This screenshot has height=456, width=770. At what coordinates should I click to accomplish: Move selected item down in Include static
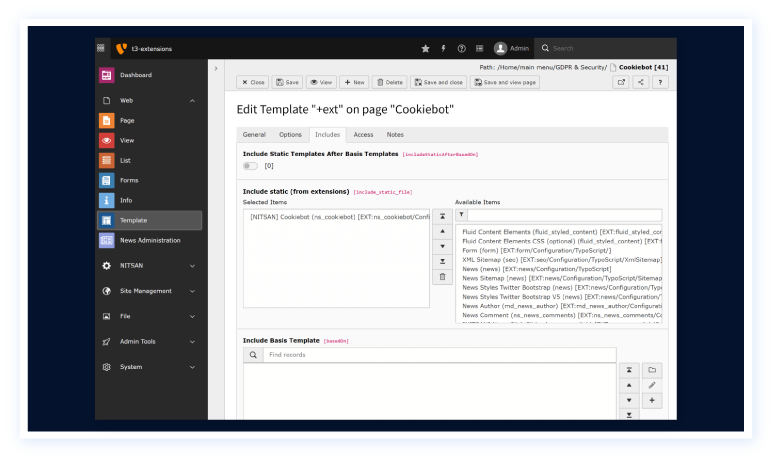point(442,246)
